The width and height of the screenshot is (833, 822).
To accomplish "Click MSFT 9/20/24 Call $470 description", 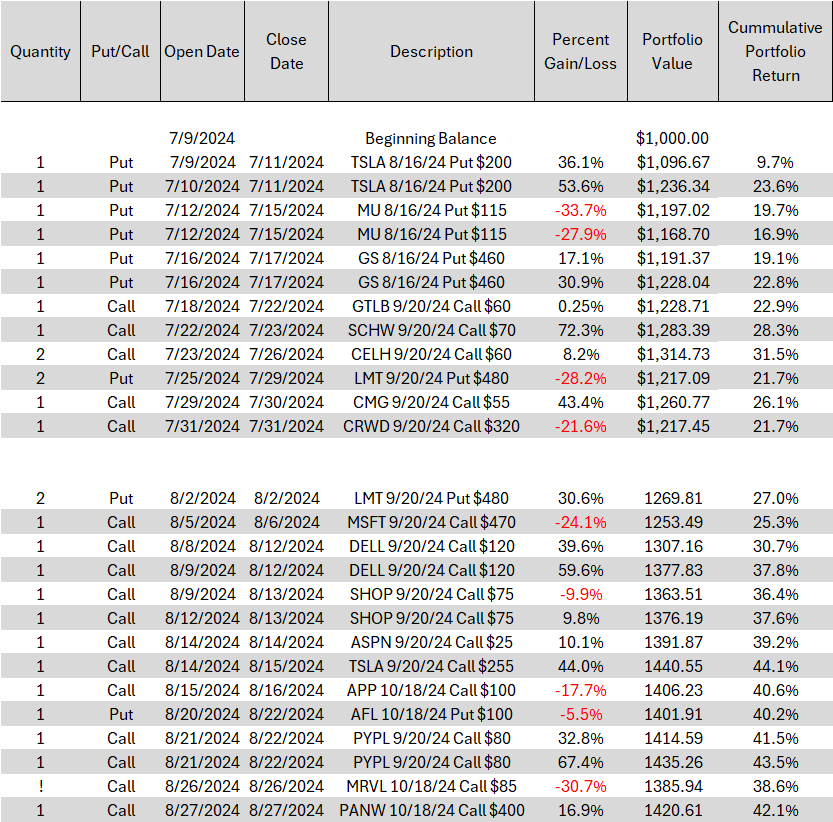I will pos(431,522).
